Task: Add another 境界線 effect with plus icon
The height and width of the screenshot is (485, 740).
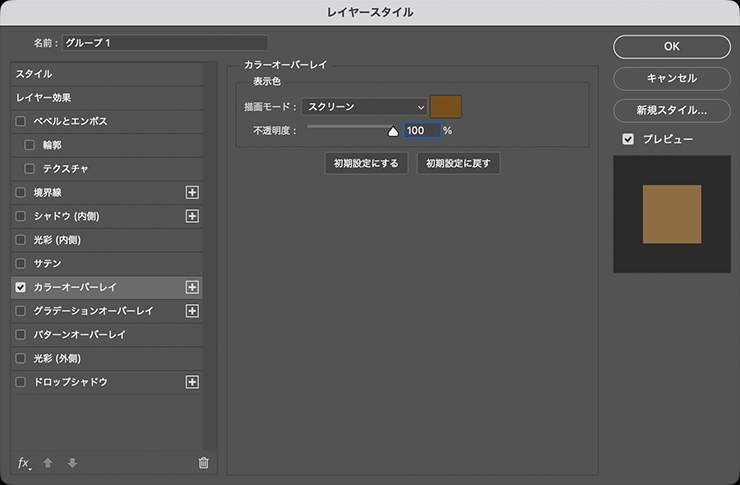Action: [193, 192]
